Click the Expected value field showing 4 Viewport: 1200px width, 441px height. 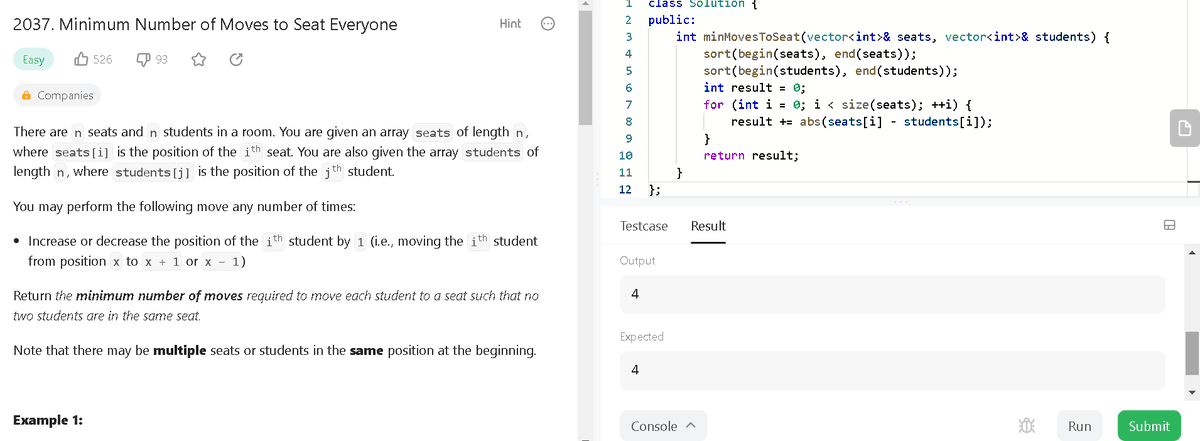[892, 370]
